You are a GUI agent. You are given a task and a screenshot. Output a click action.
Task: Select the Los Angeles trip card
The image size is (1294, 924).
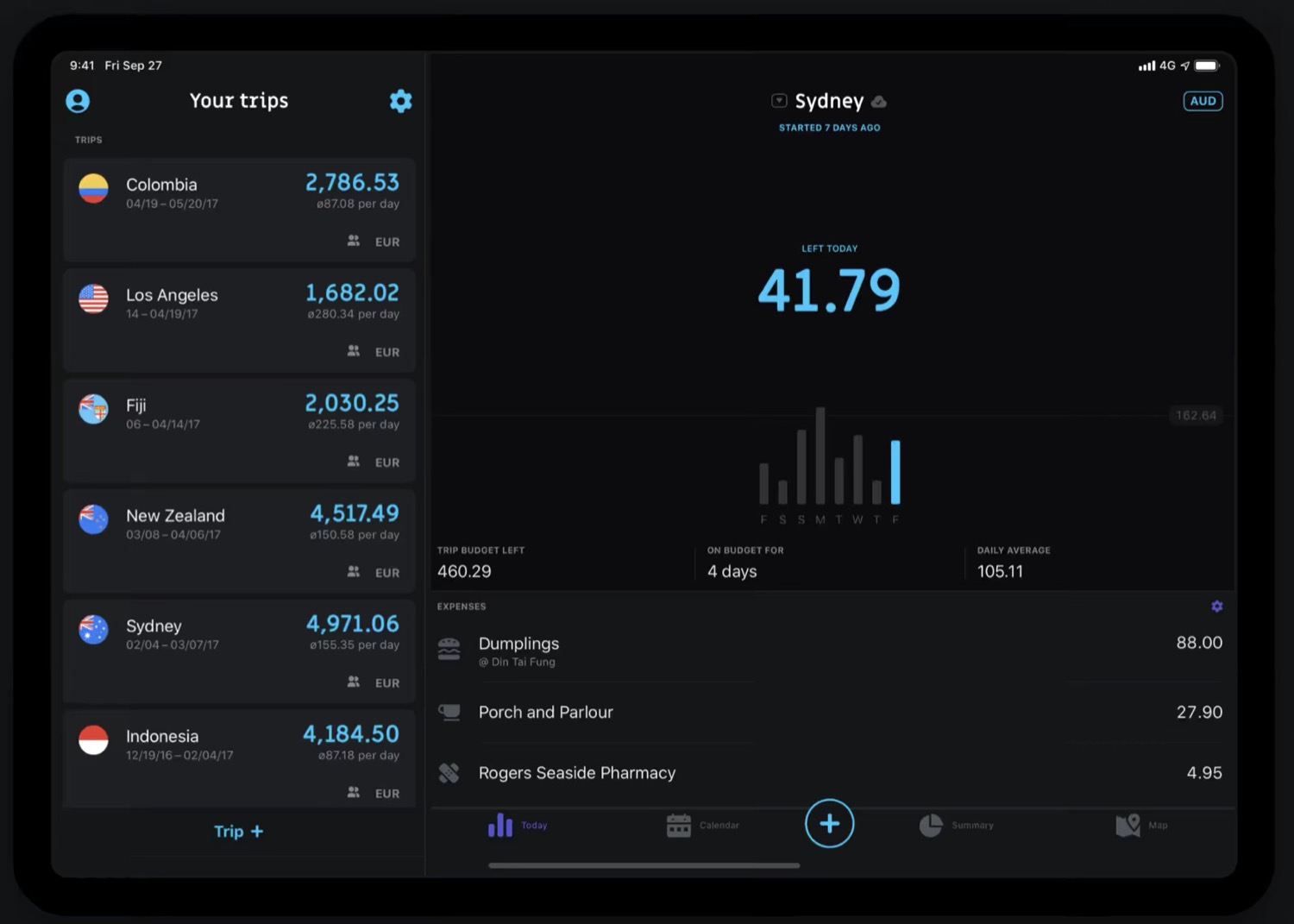coord(239,320)
